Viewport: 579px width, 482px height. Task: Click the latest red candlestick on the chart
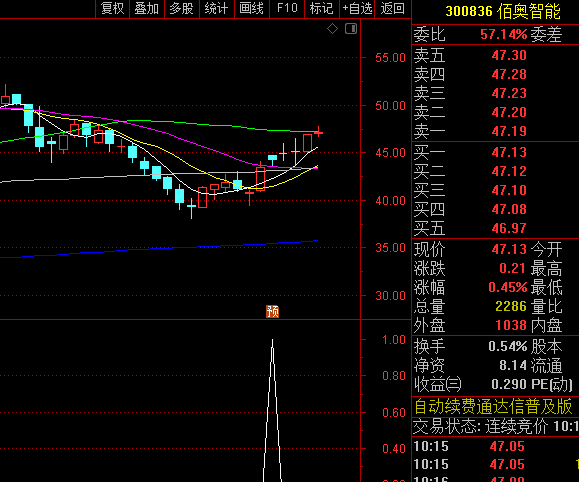click(x=319, y=132)
